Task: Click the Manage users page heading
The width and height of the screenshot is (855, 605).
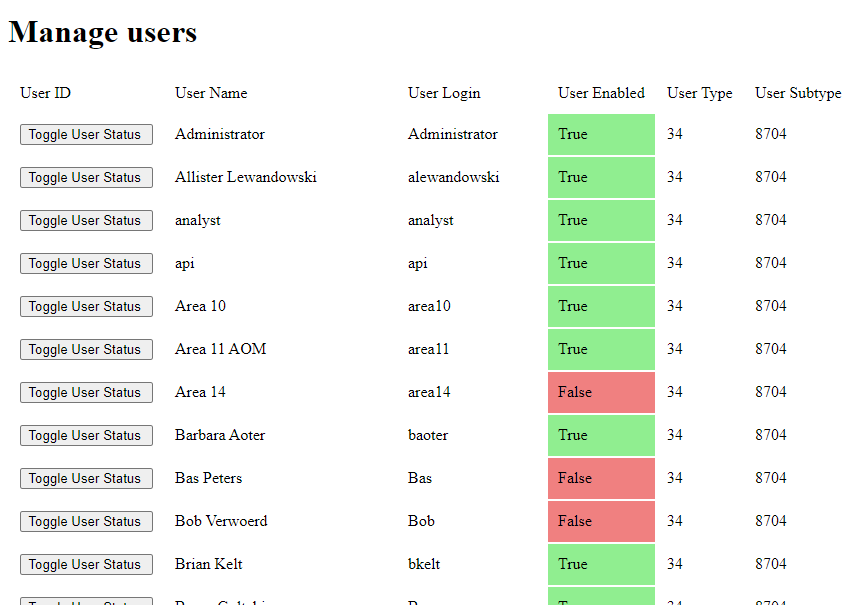Action: pos(102,32)
